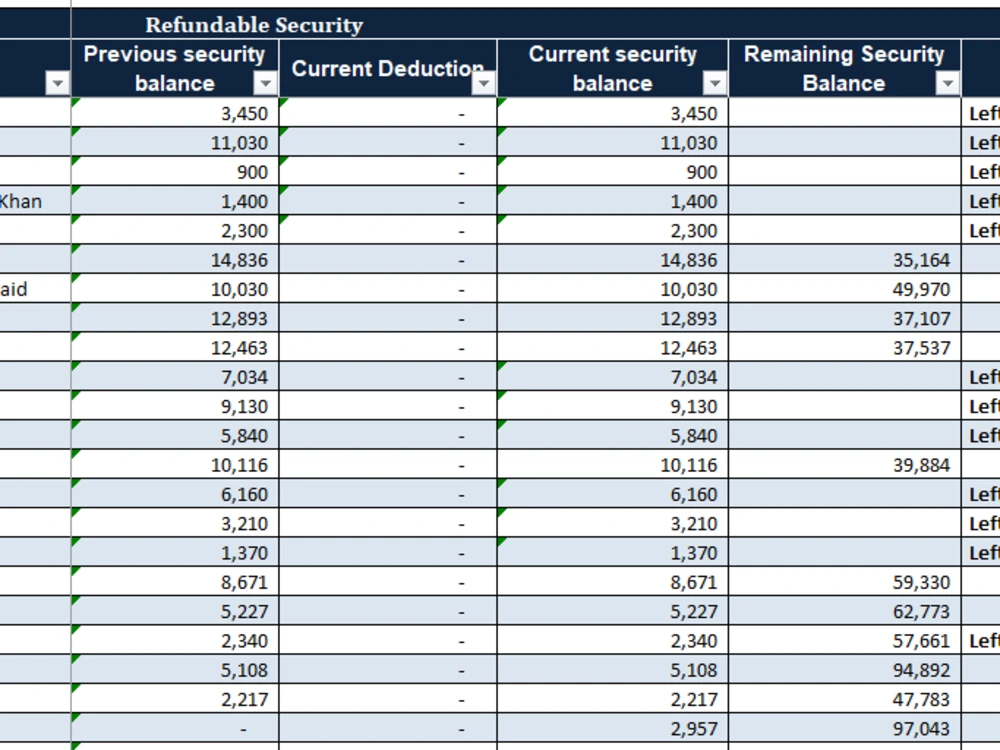Viewport: 1000px width, 750px height.
Task: Select the Remaining Security Balance header text
Action: click(844, 68)
